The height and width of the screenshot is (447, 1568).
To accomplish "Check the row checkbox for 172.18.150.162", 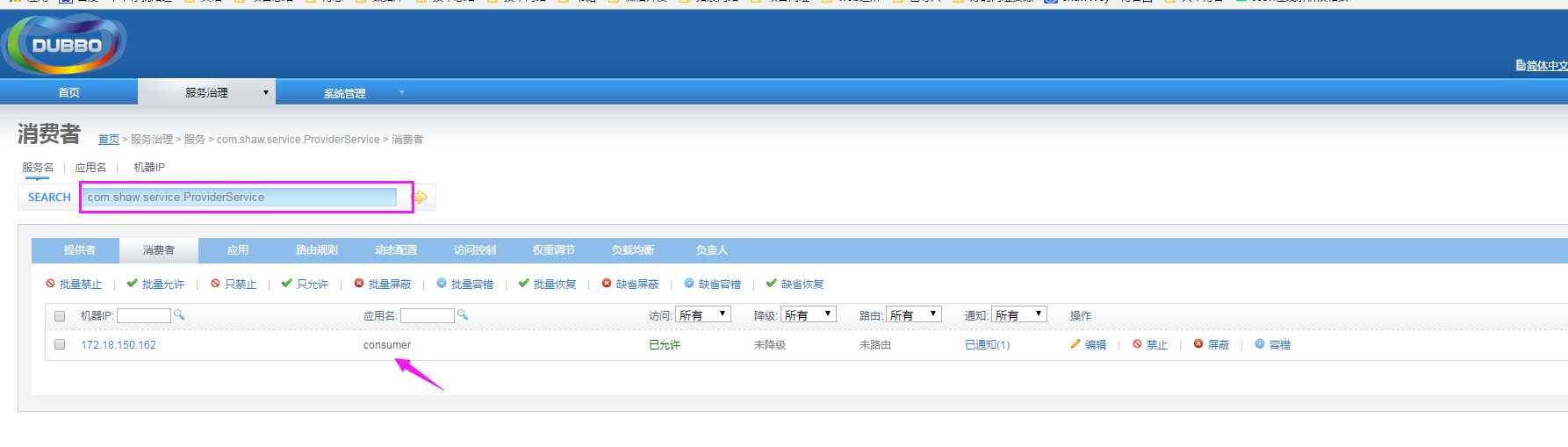I will point(60,344).
